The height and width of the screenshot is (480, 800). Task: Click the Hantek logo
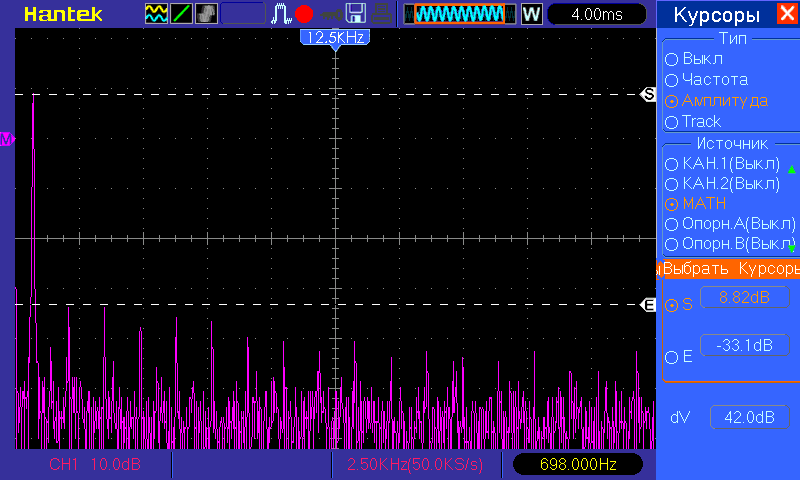[x=63, y=14]
